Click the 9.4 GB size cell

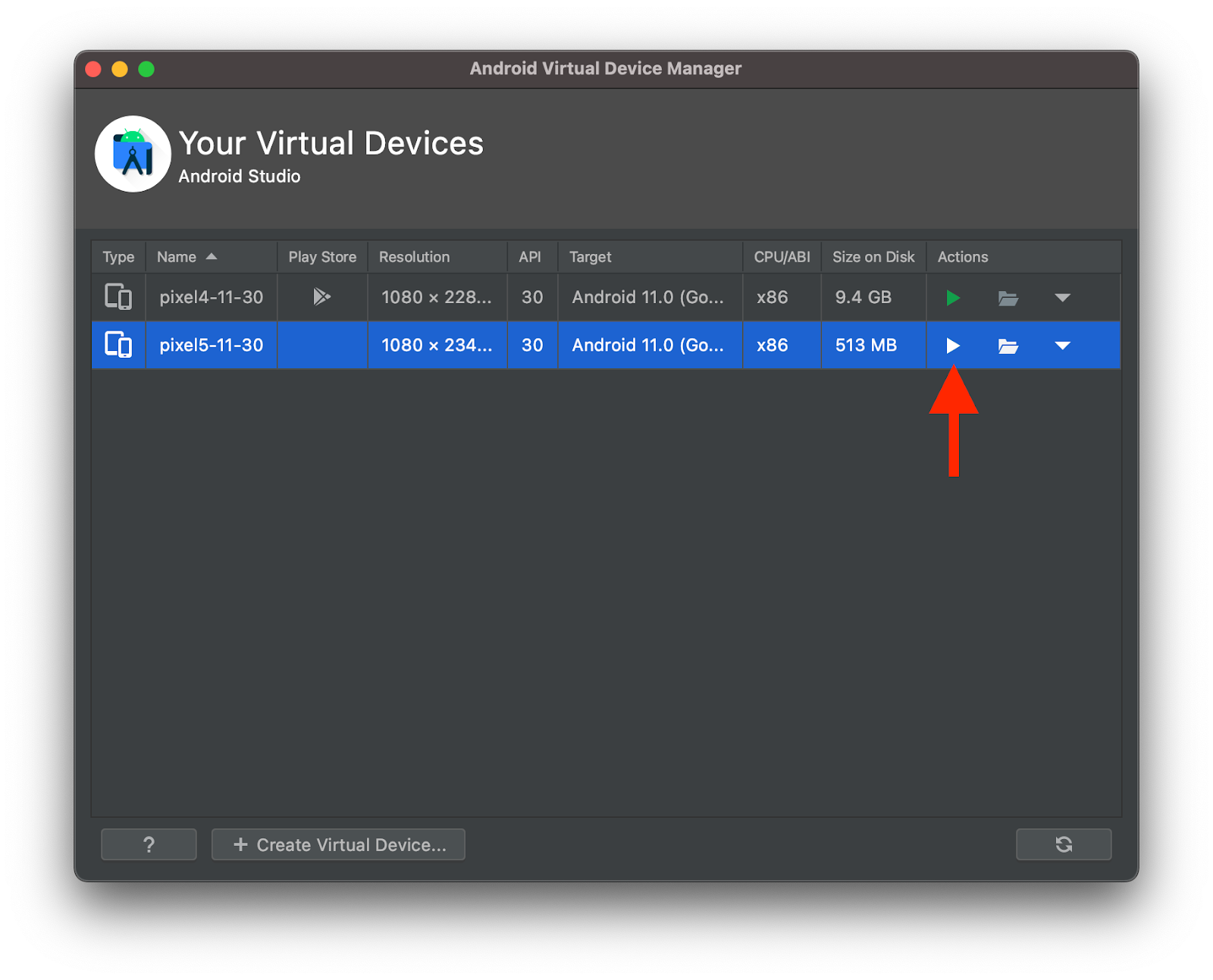coord(873,297)
